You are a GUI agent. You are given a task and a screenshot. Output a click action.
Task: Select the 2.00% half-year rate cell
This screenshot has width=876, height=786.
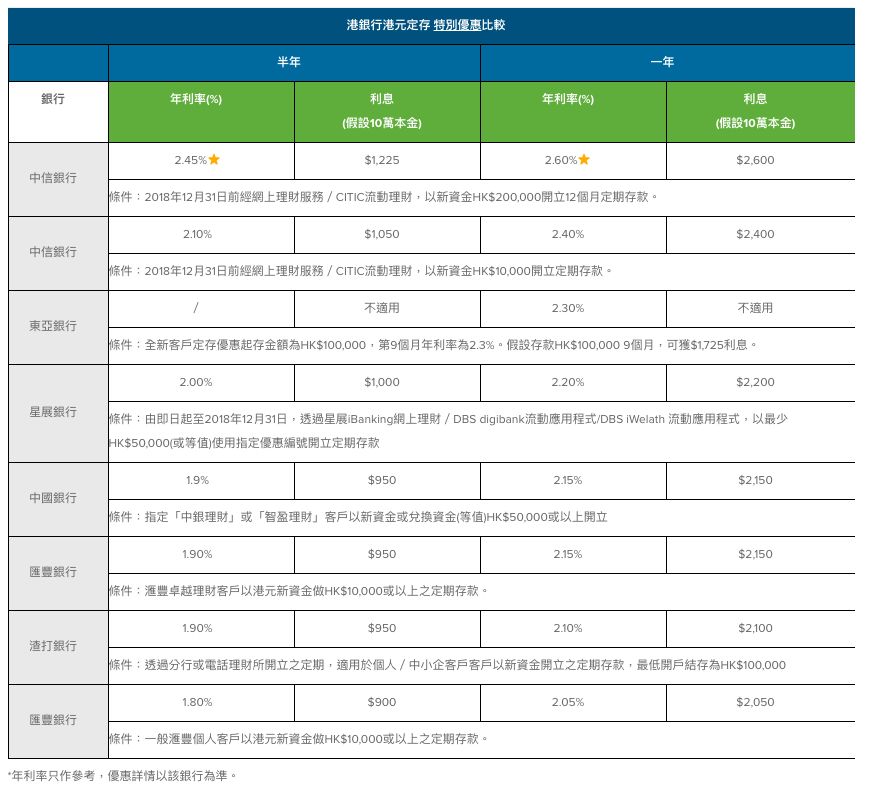[201, 383]
